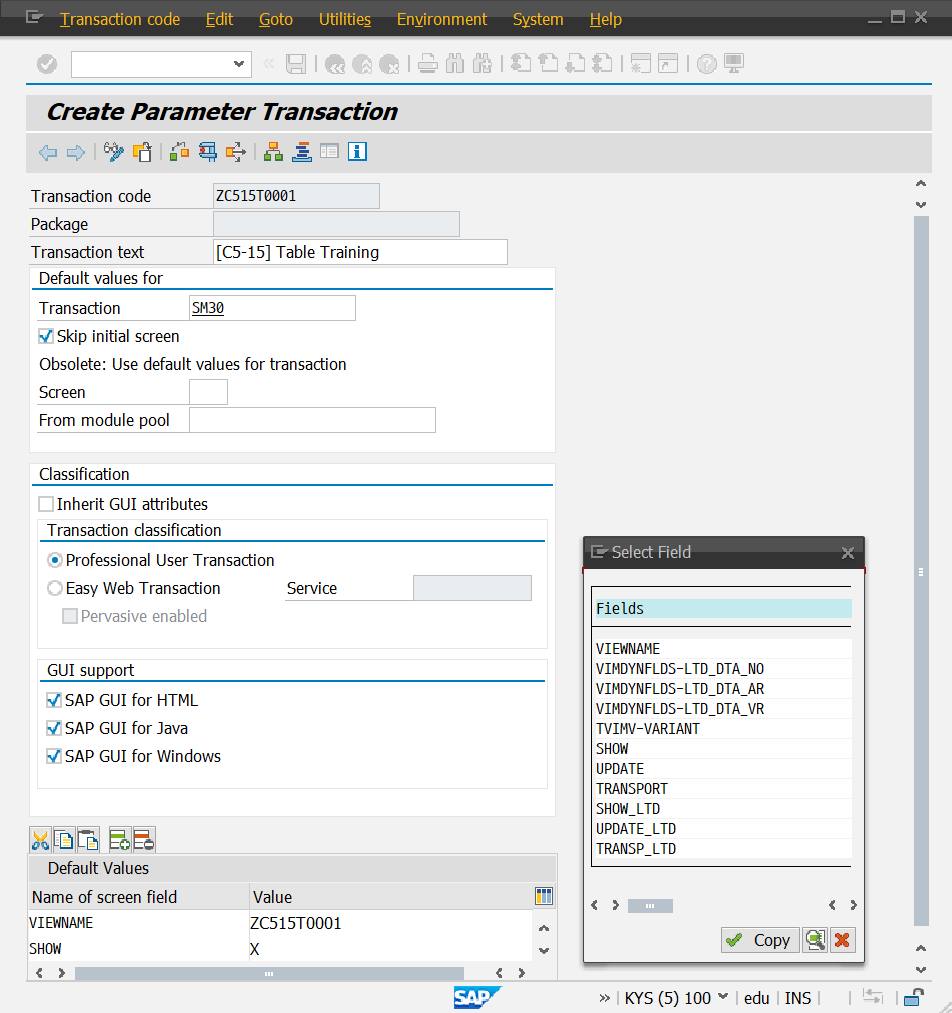Open the blue Information icon
Viewport: 952px width, 1013px height.
357,152
